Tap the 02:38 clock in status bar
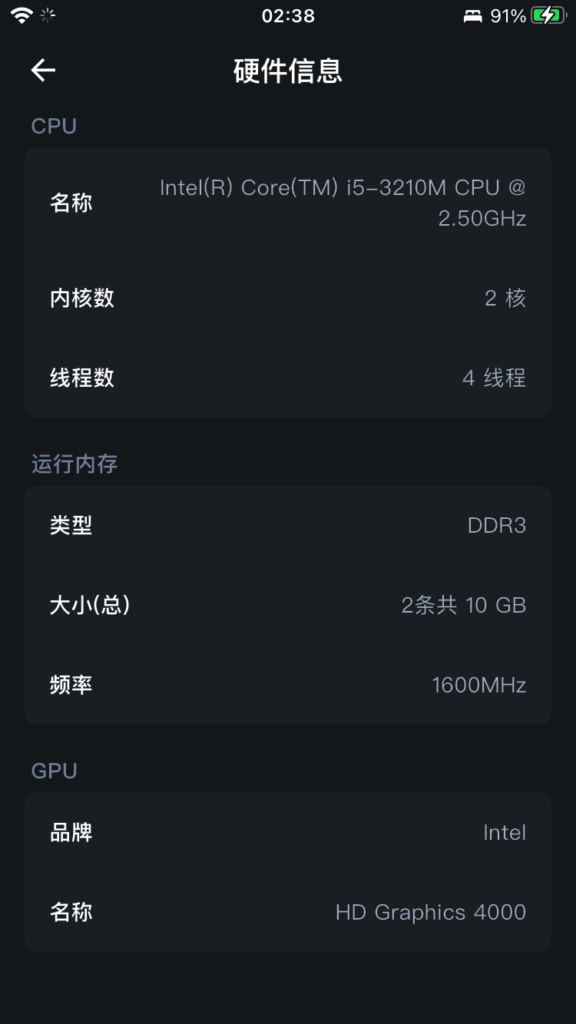576x1024 pixels. [x=288, y=16]
